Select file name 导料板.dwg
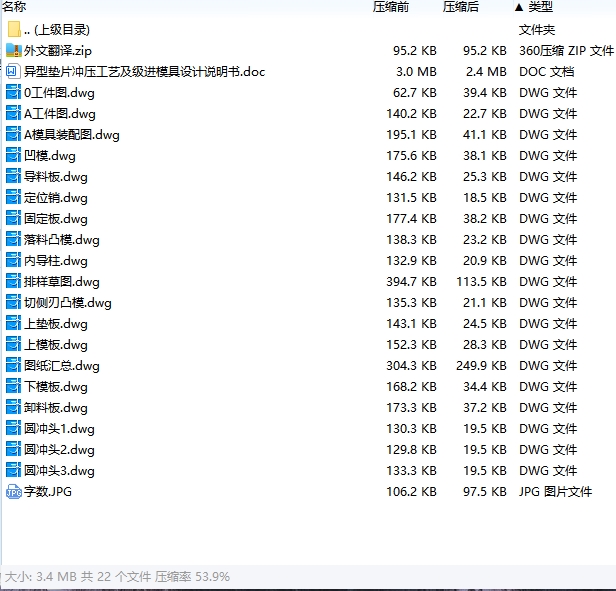This screenshot has width=616, height=591. (56, 177)
